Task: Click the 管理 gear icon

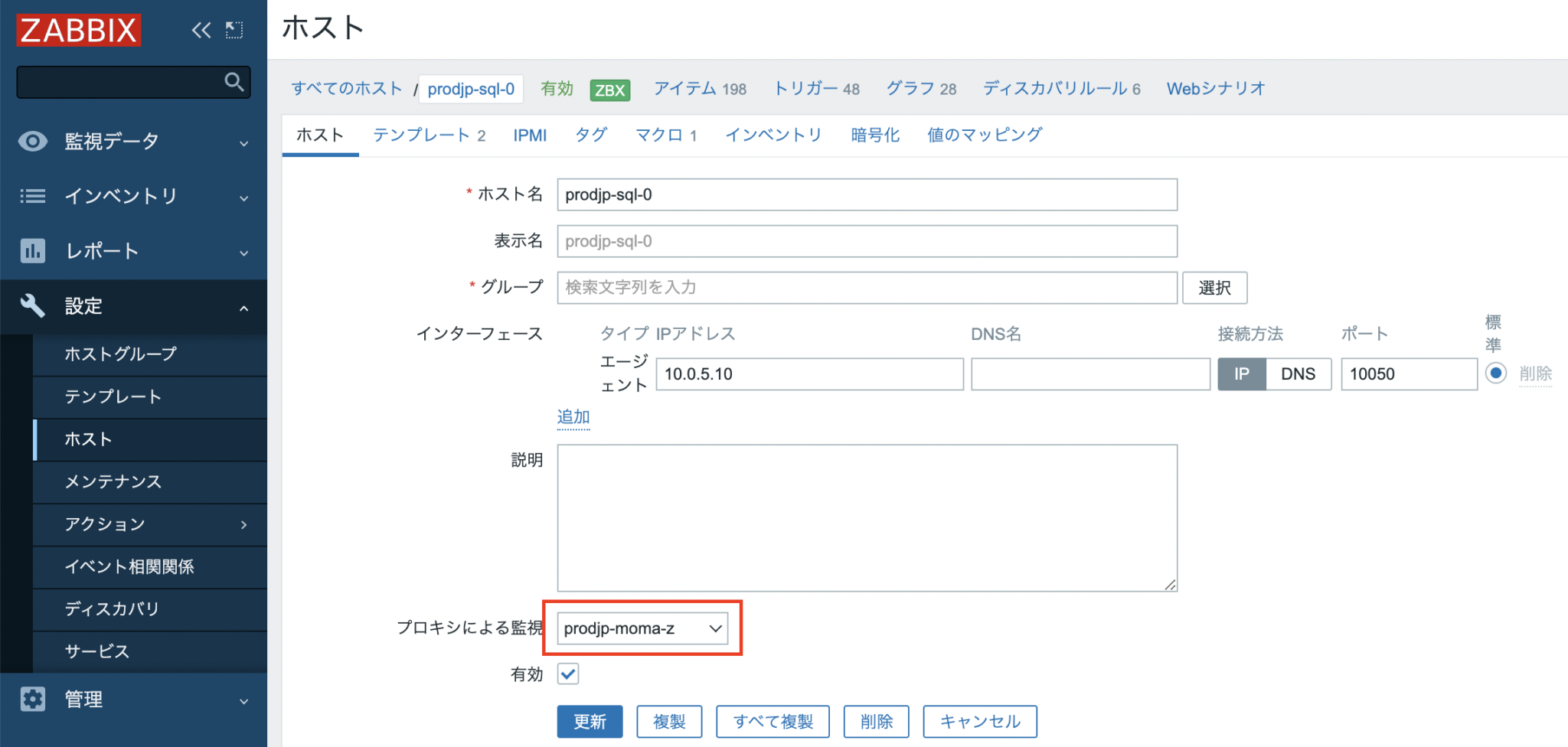Action: 32,699
